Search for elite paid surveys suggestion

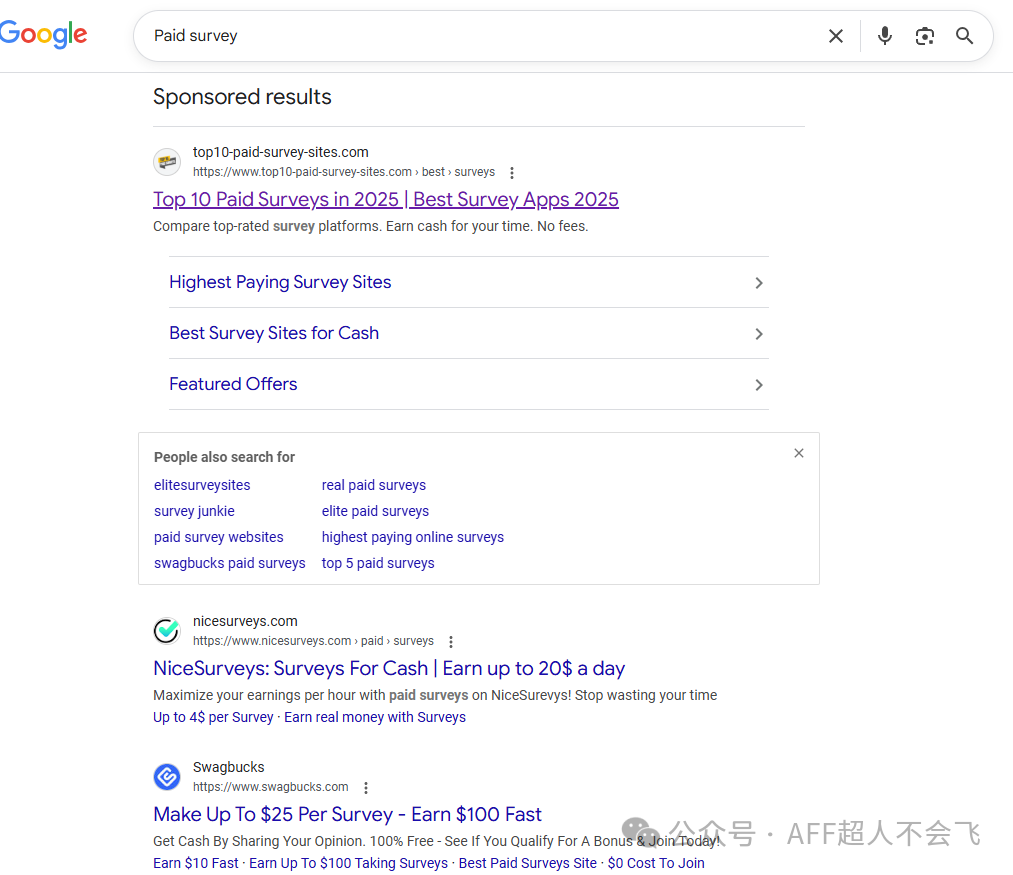point(375,511)
